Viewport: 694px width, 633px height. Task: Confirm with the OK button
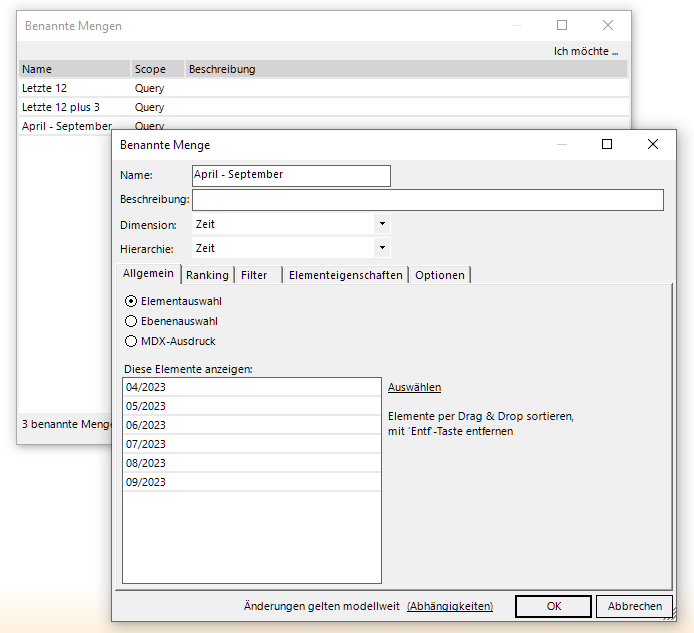click(554, 606)
